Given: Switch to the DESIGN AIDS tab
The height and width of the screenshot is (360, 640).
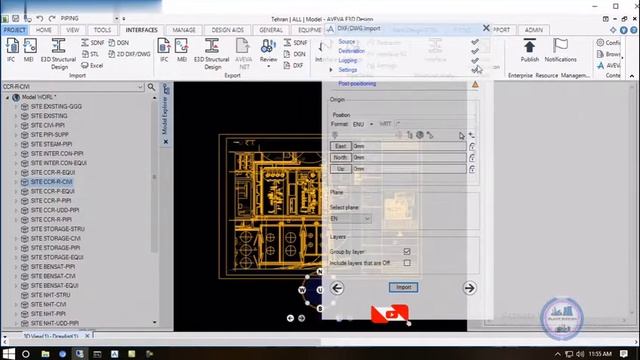Looking at the screenshot, I should 227,30.
